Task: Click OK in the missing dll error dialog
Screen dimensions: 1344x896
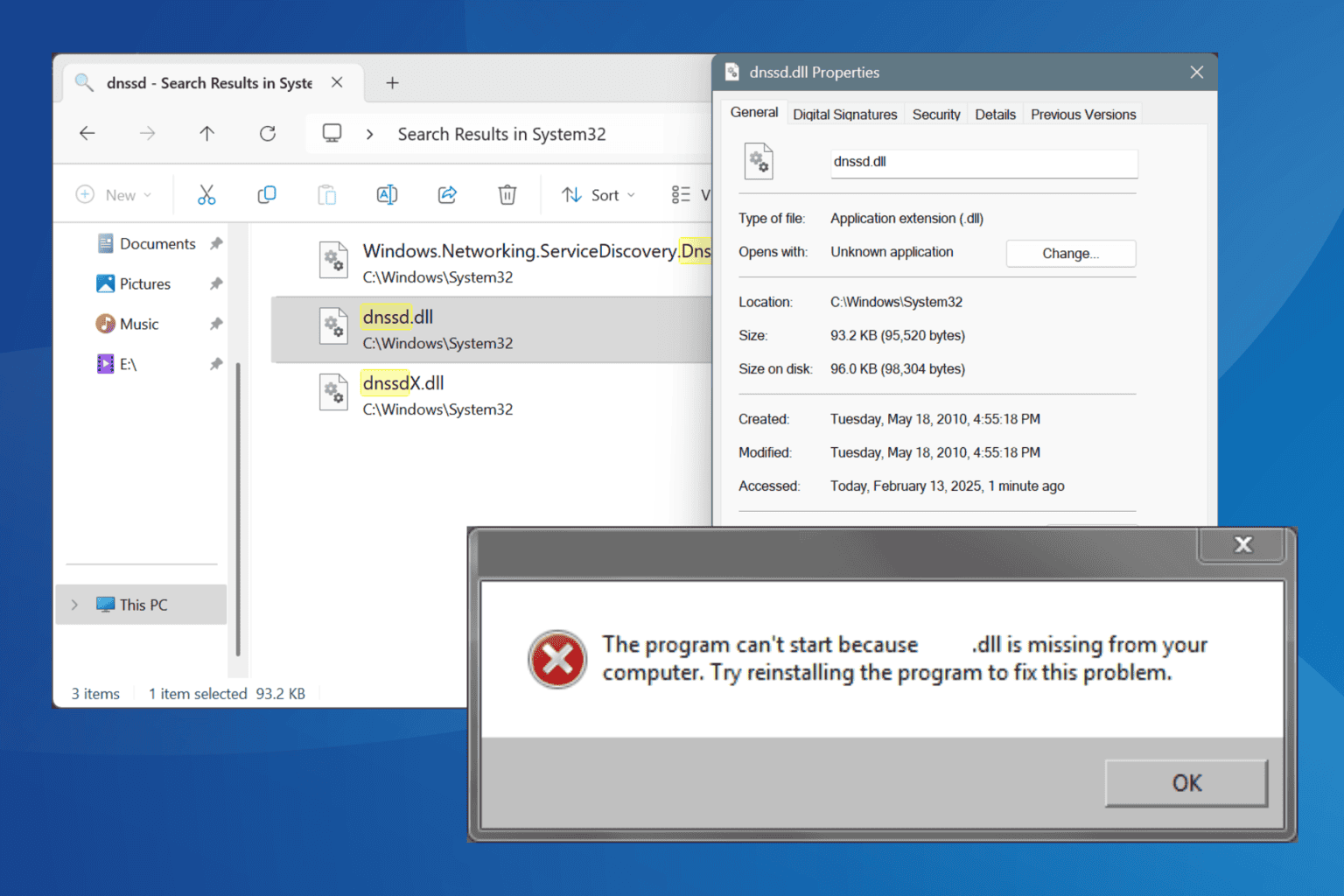Action: coord(1186,782)
